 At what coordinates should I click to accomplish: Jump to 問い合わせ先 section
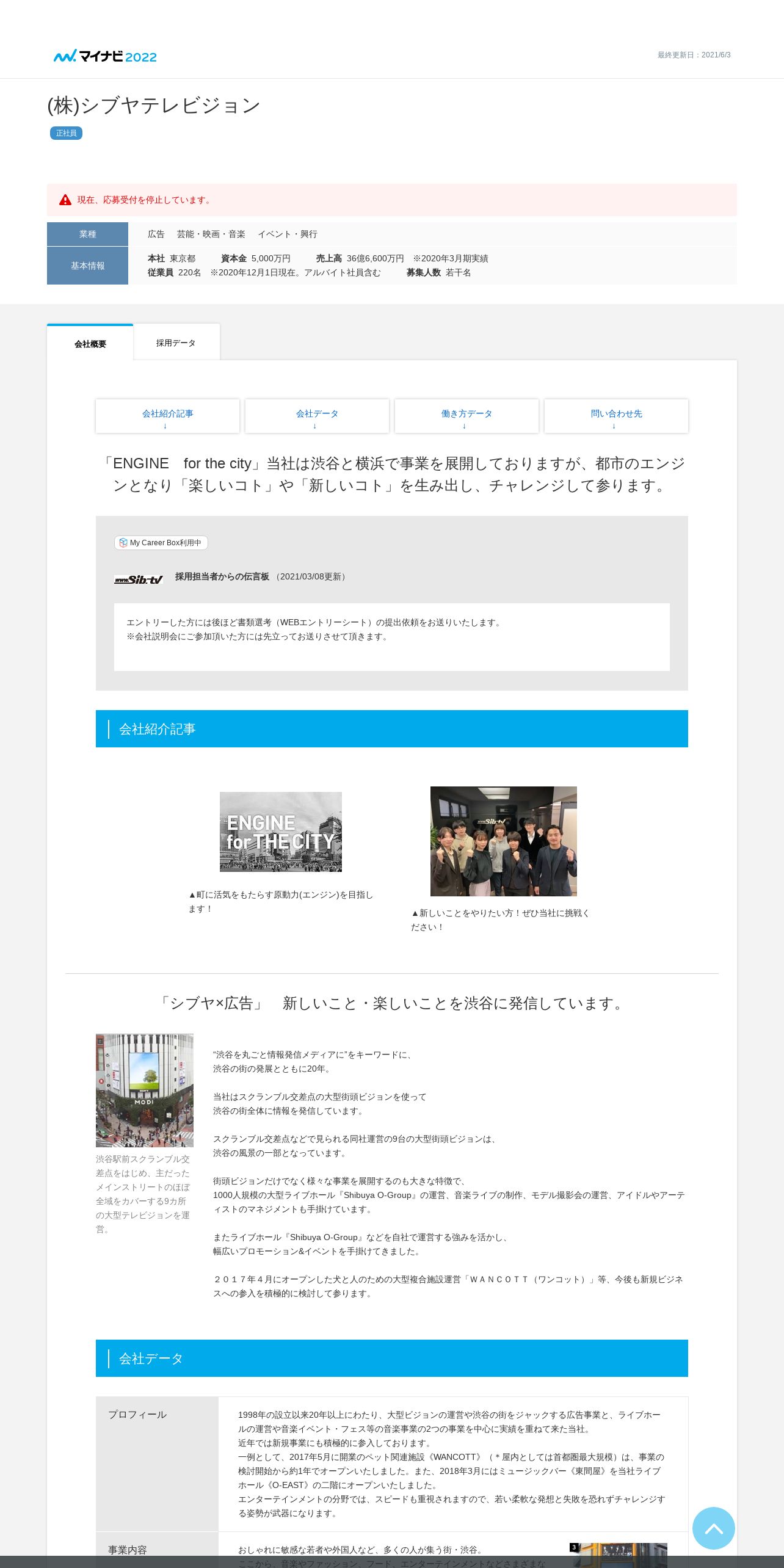pyautogui.click(x=616, y=416)
